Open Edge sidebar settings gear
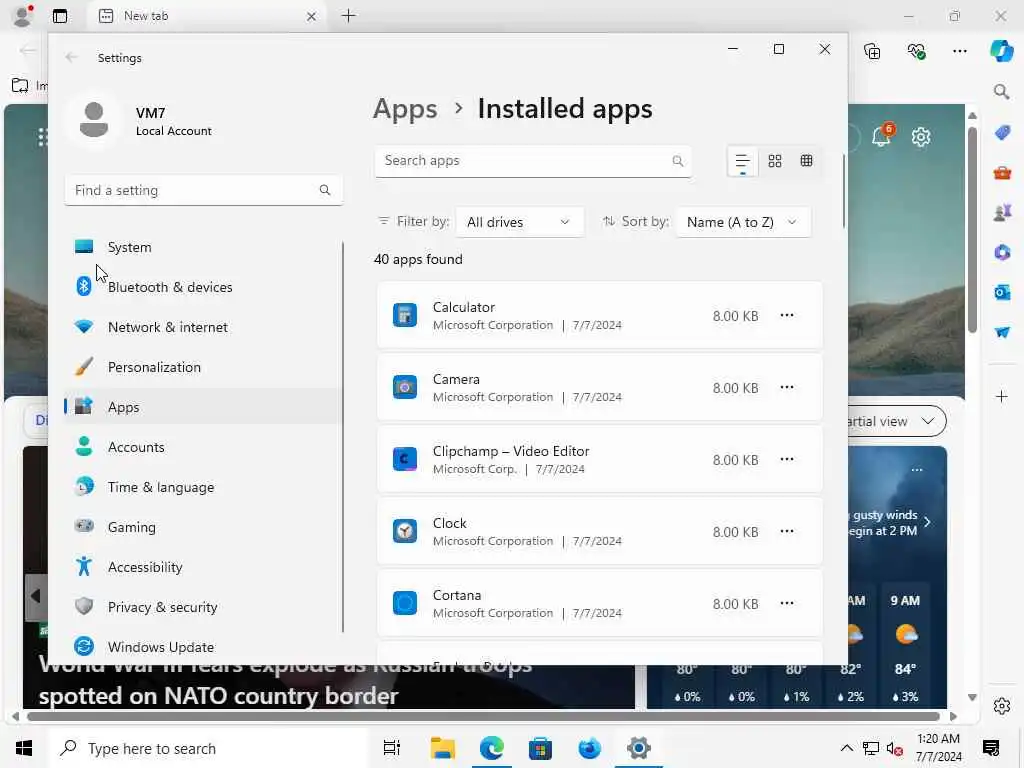This screenshot has height=768, width=1024. click(1002, 706)
